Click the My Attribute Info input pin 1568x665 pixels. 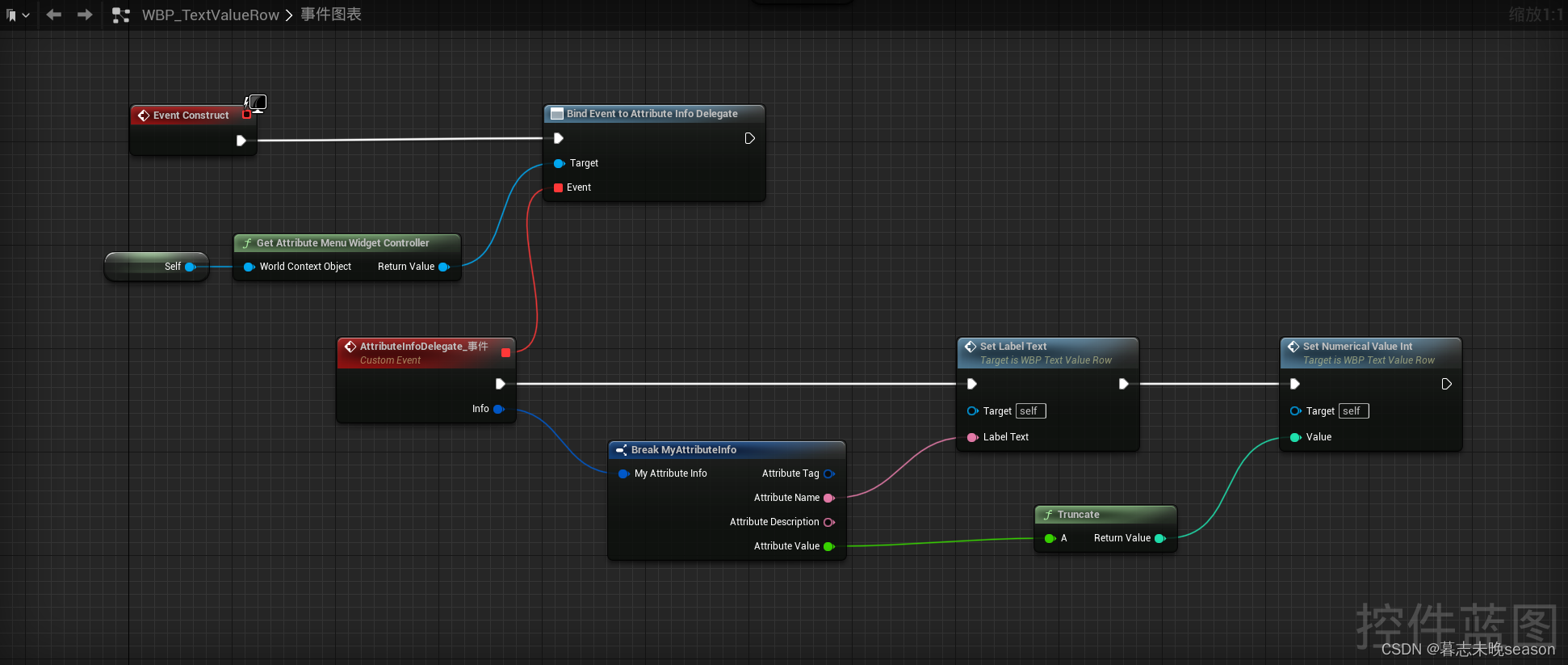[623, 473]
